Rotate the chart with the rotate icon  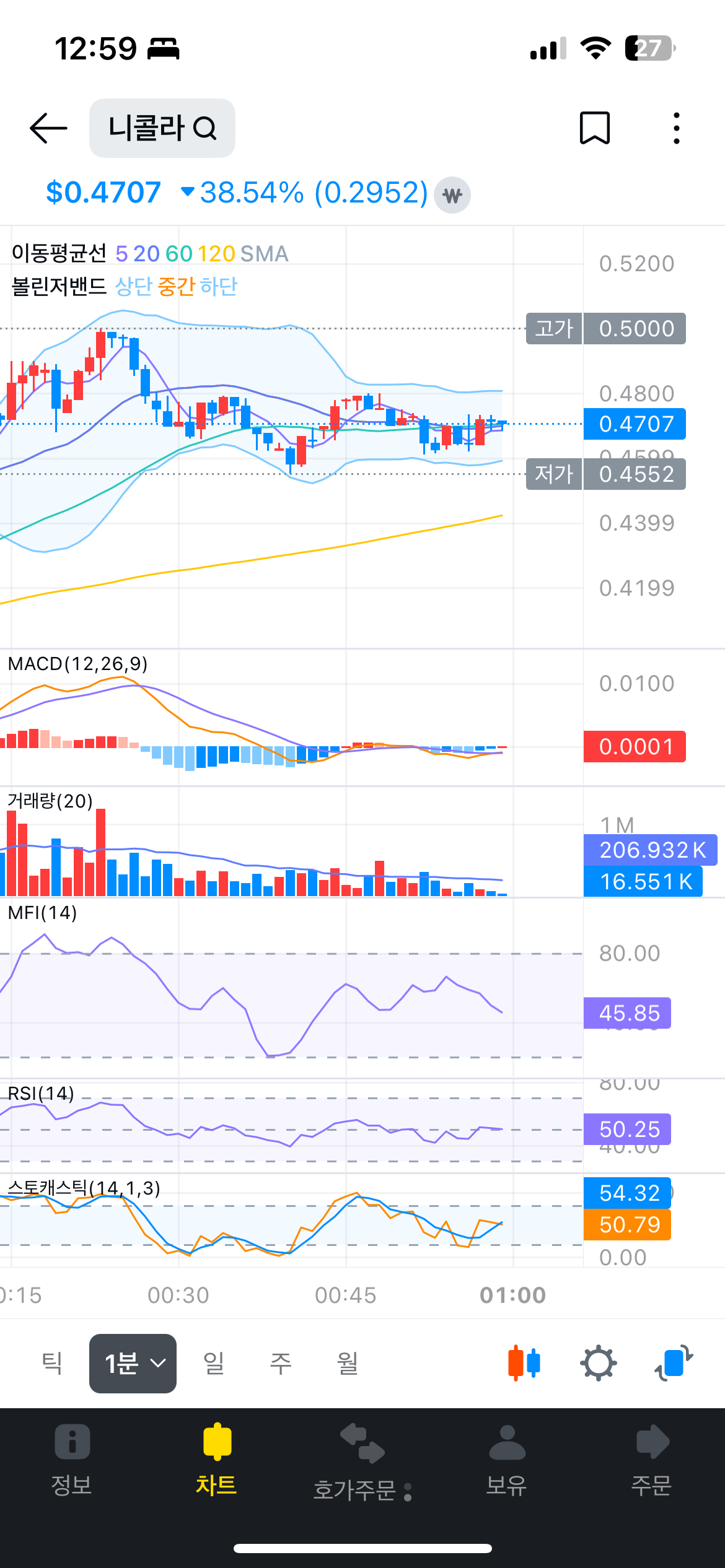(674, 1363)
